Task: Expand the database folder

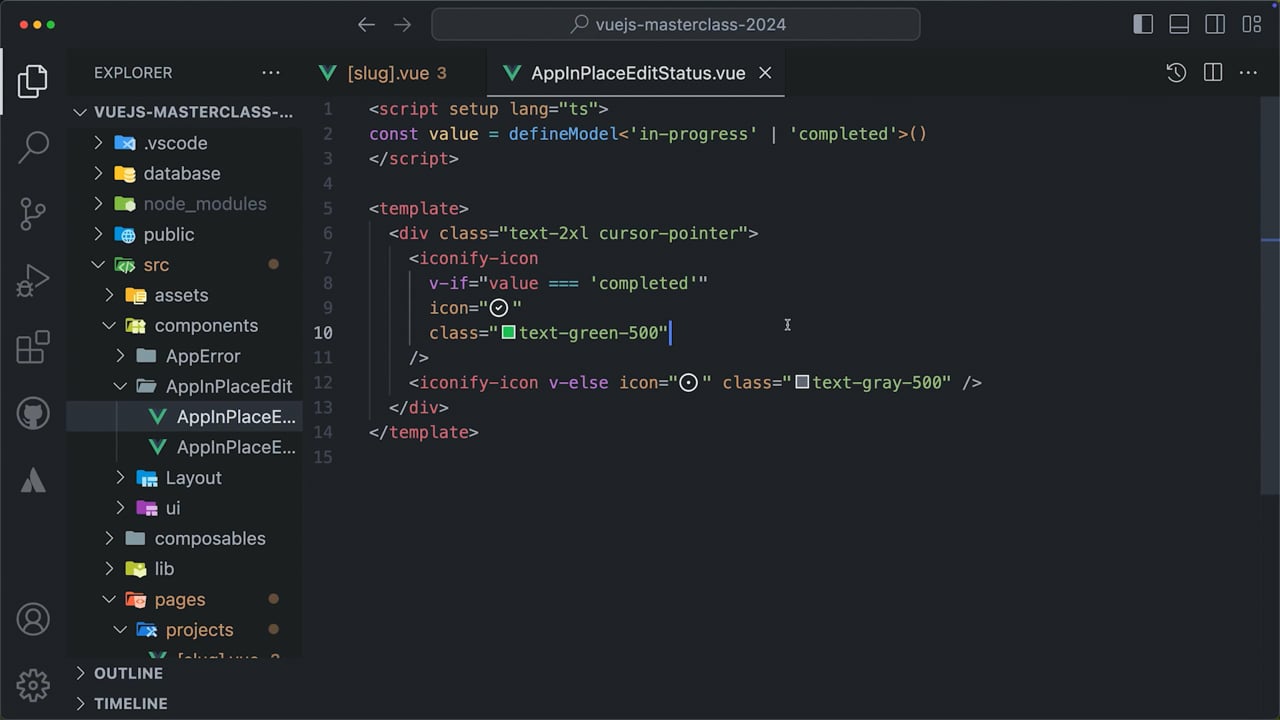Action: click(185, 173)
